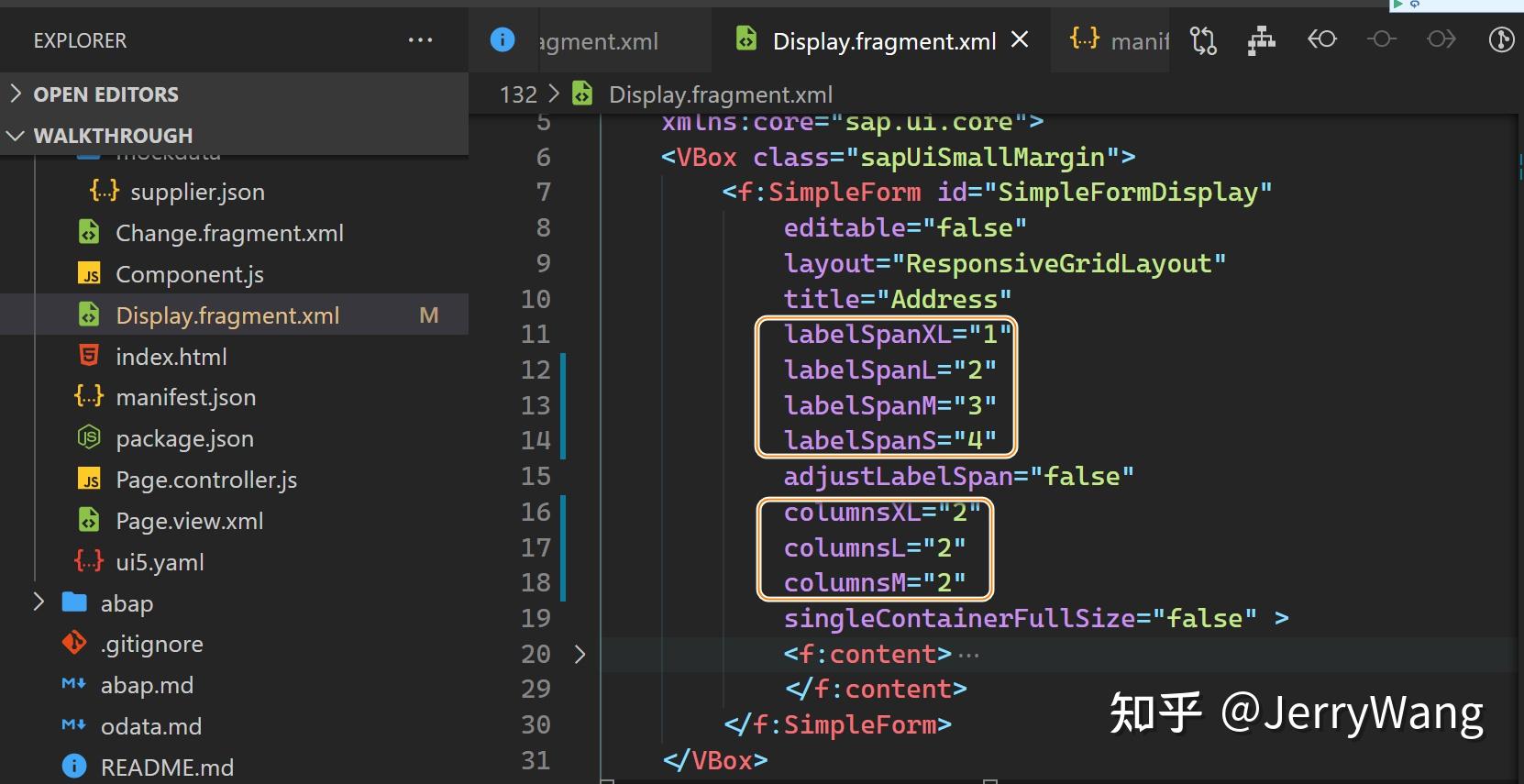The height and width of the screenshot is (784, 1524).
Task: Open Component.js file
Action: [189, 274]
